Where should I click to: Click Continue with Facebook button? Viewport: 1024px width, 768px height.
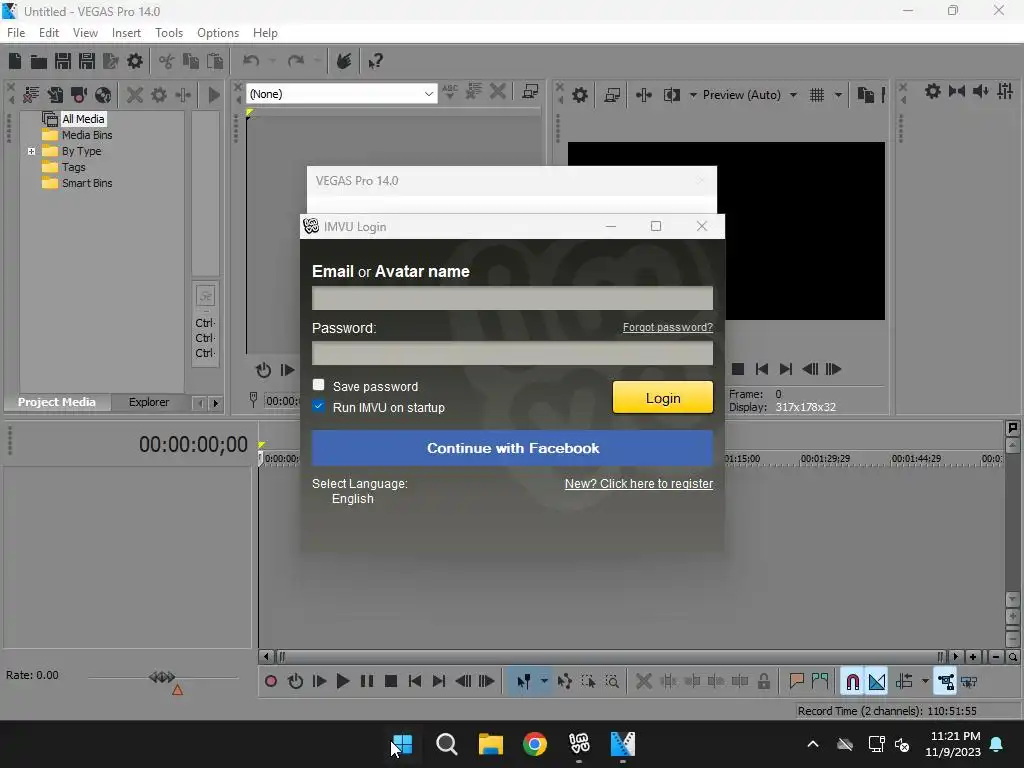[513, 448]
